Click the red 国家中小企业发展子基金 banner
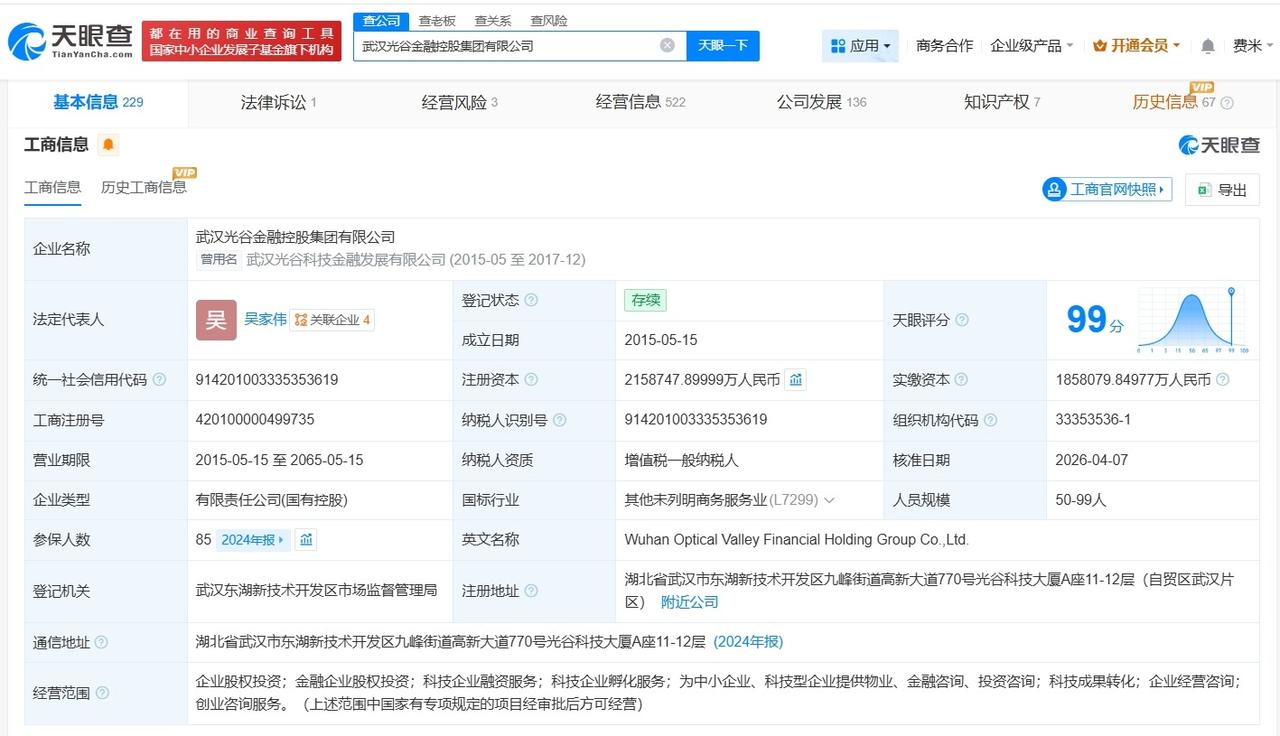 242,41
